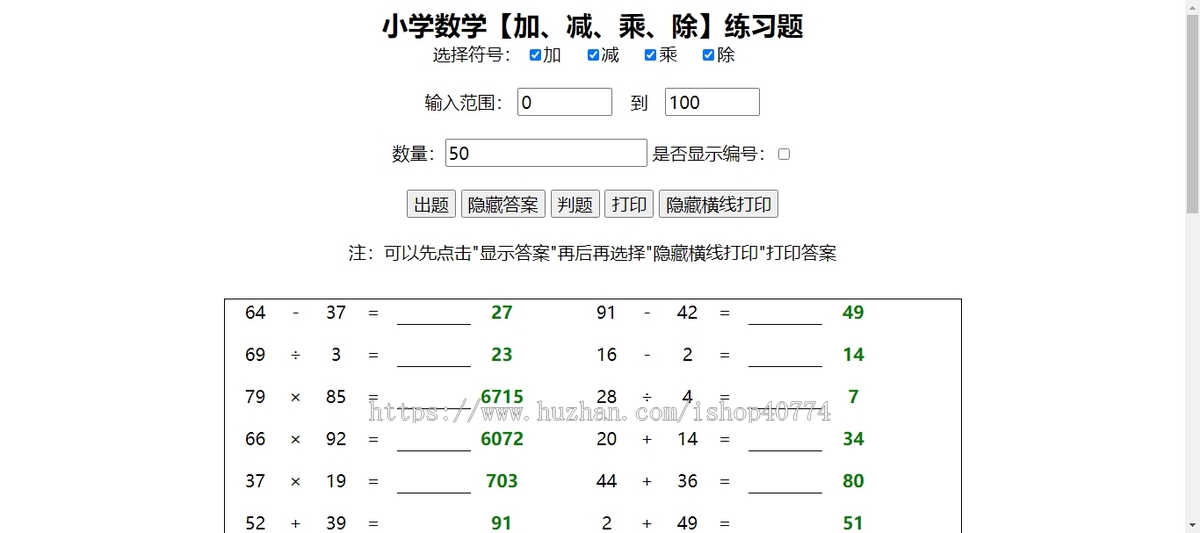The width and height of the screenshot is (1200, 533).
Task: Click the answer blank for 69 ÷ 3
Action: tap(434, 355)
